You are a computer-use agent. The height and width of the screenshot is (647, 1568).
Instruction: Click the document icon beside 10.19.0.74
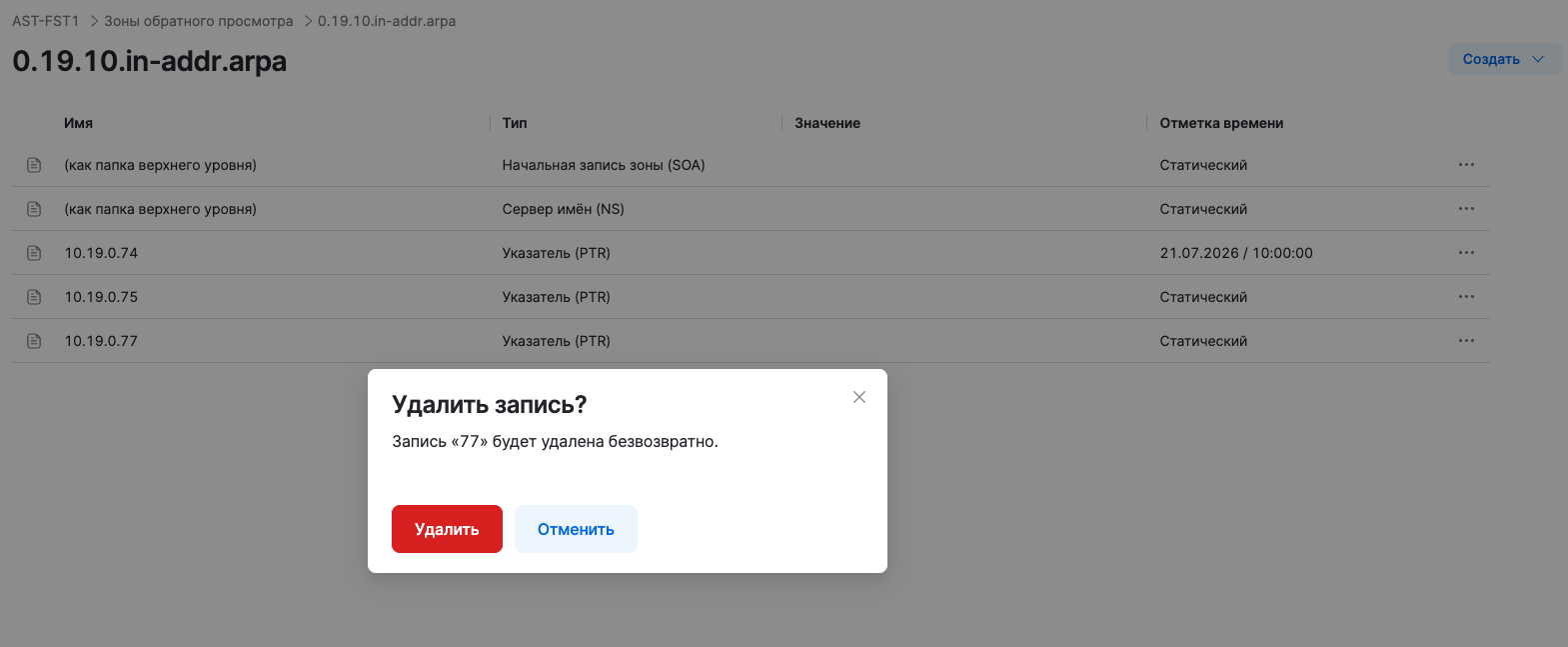pyautogui.click(x=34, y=253)
